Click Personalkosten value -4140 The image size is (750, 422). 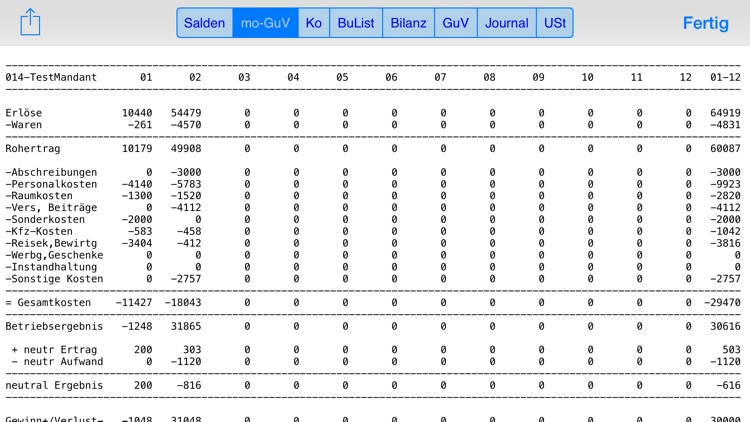137,184
